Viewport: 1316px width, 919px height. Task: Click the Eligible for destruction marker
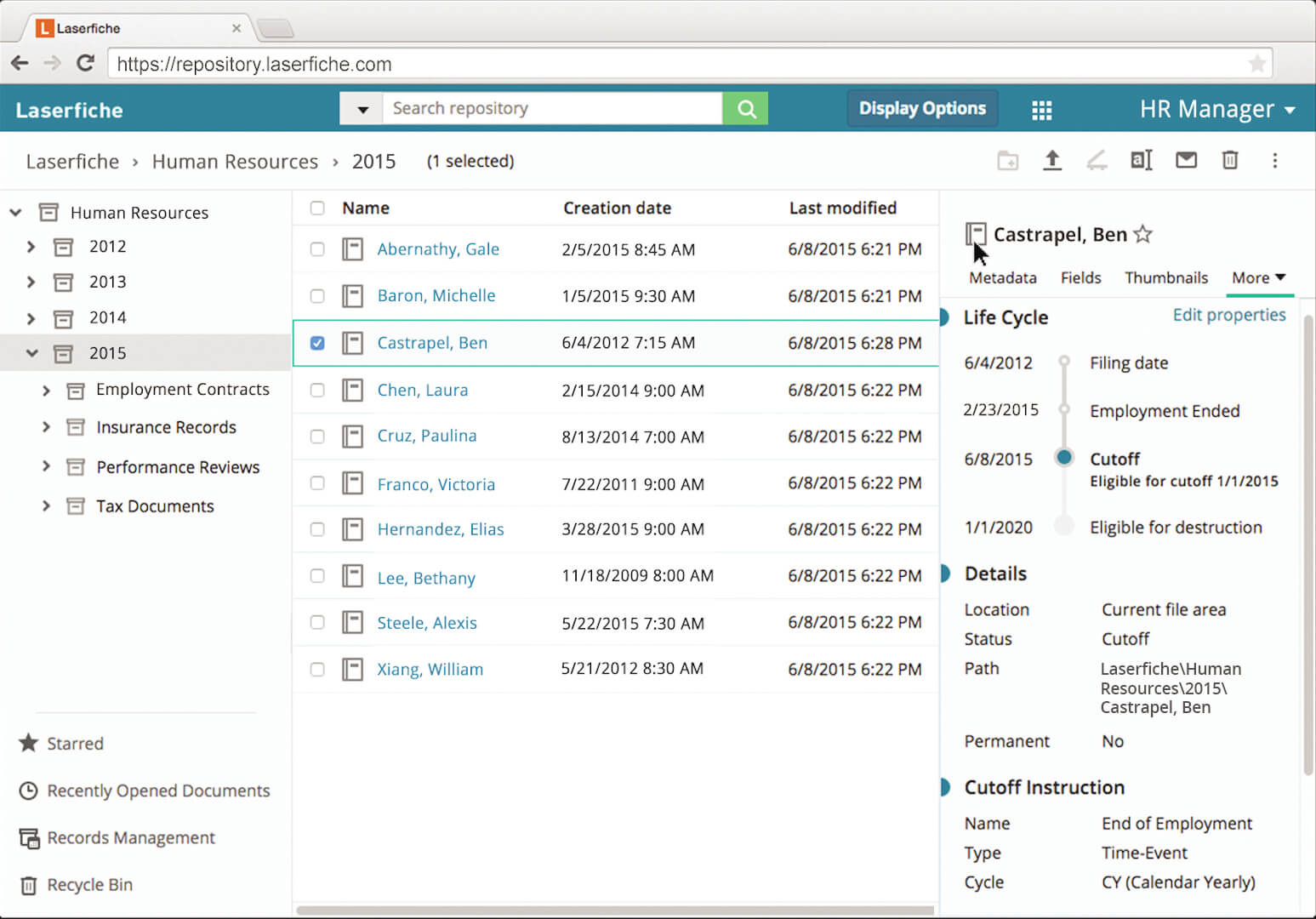[x=1063, y=526]
